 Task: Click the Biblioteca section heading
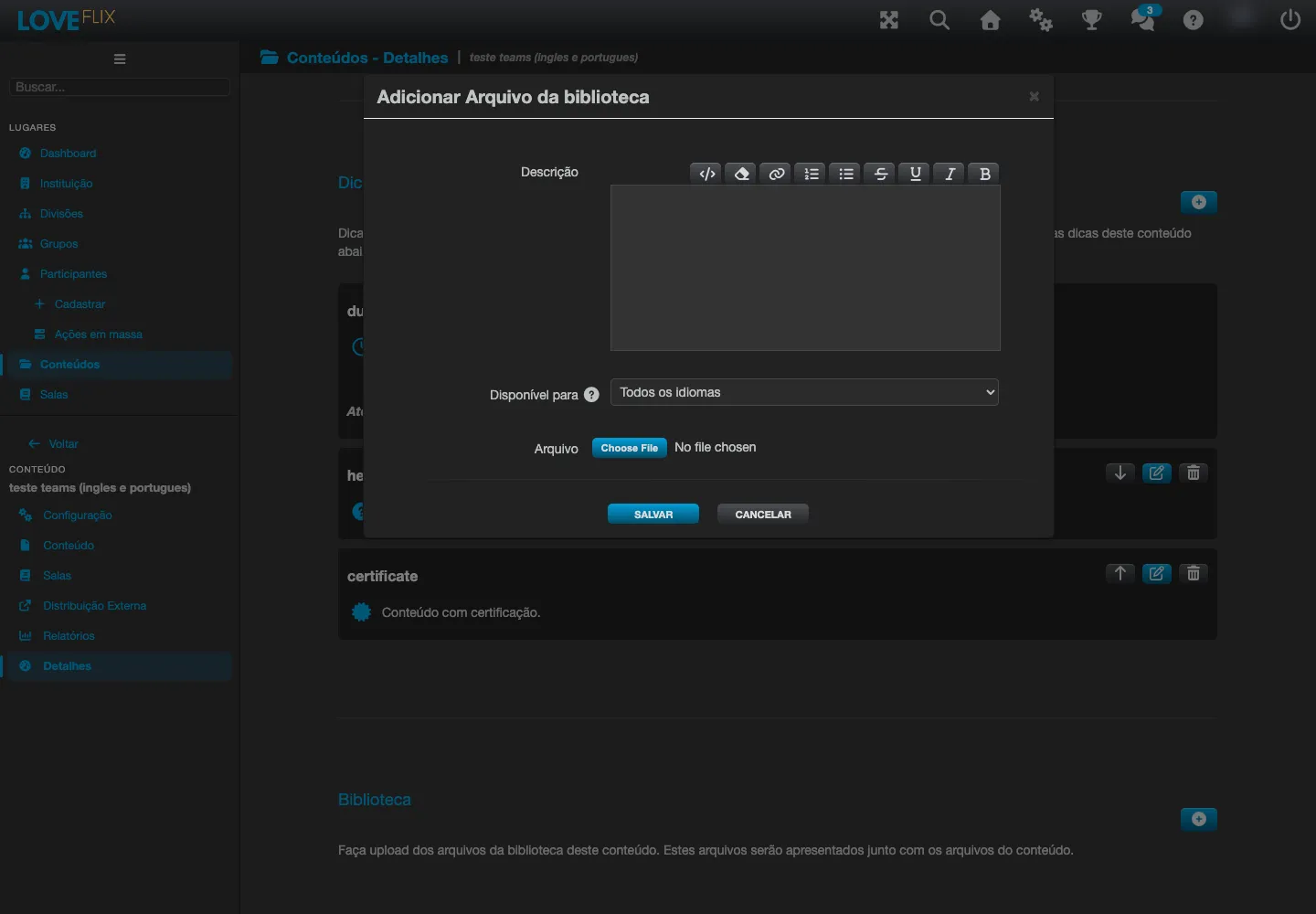pos(375,800)
